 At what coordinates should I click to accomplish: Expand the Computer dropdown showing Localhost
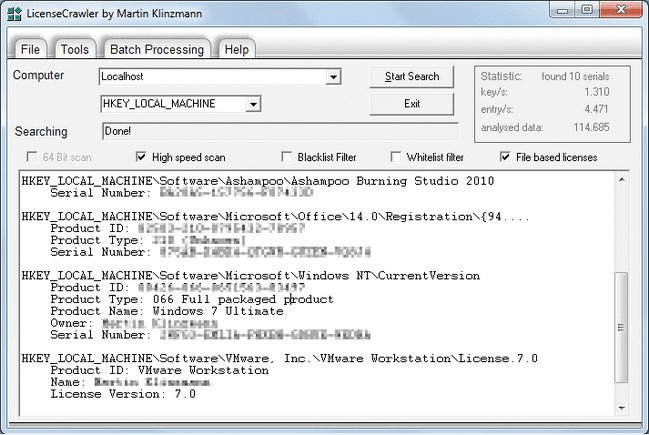coord(333,77)
